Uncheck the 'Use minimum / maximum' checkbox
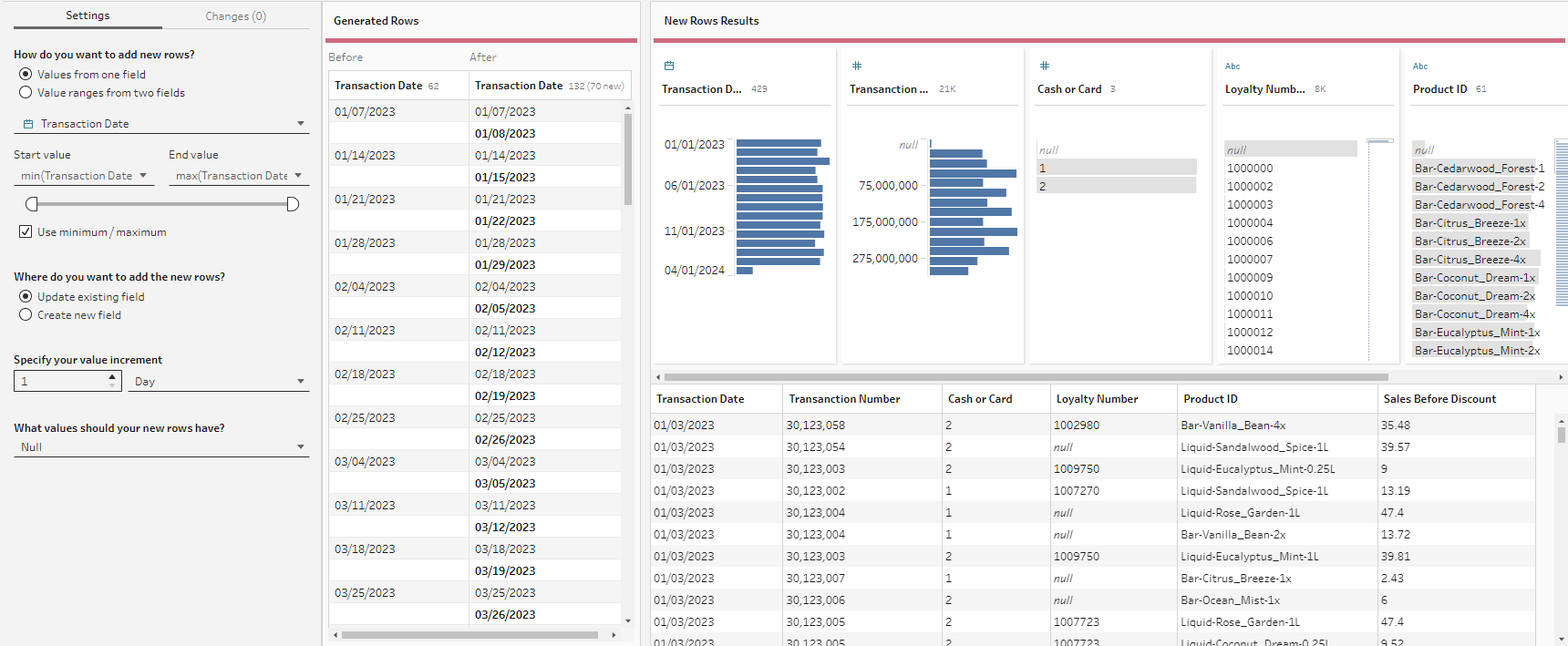Image resolution: width=1568 pixels, height=646 pixels. (26, 232)
